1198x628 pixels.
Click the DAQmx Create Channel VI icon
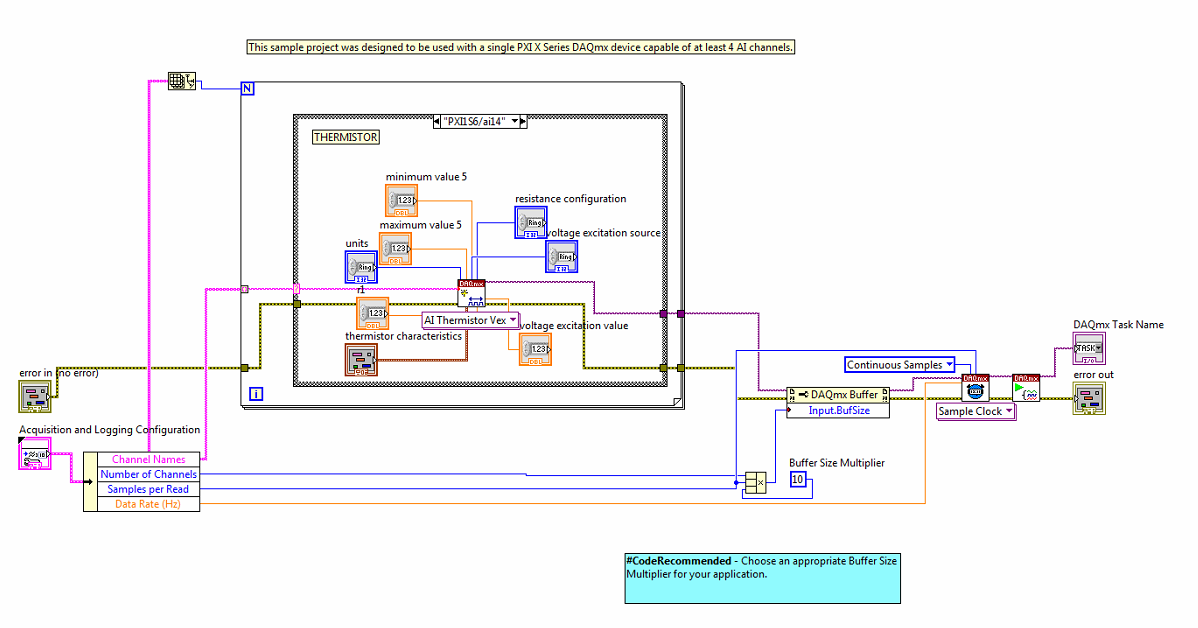coord(471,293)
